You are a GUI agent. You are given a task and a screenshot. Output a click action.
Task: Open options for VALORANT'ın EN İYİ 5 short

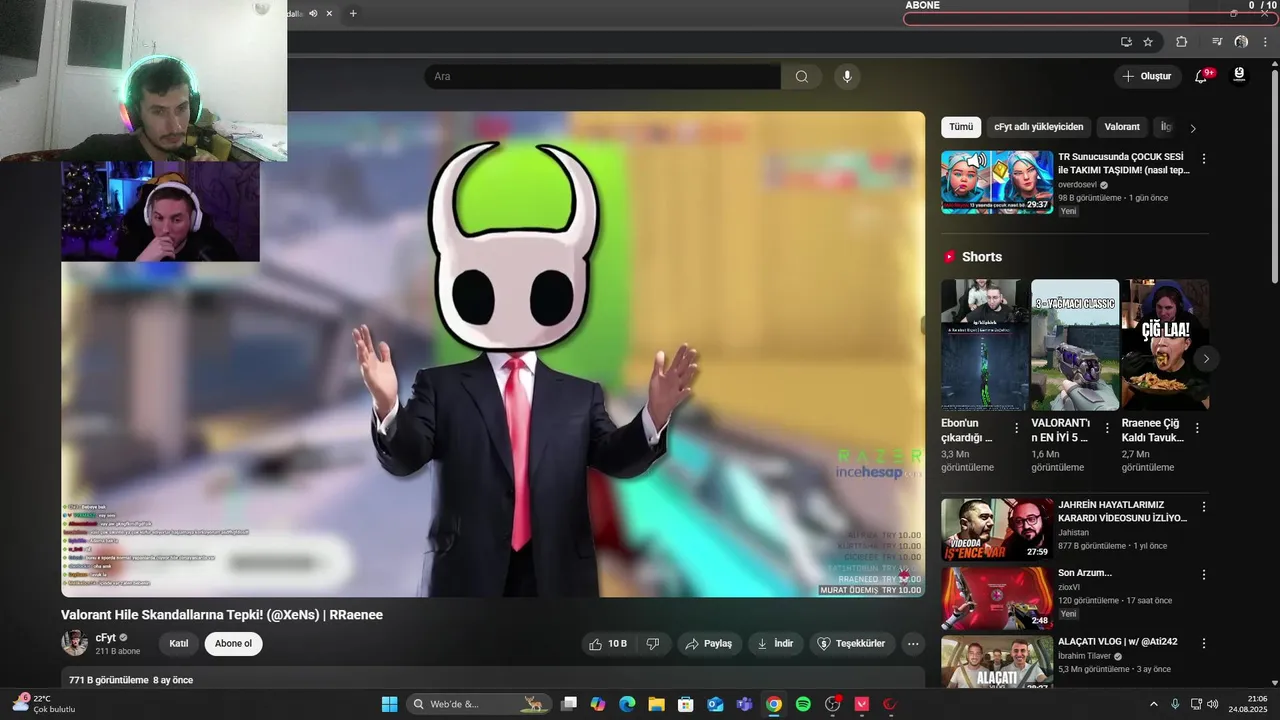1107,428
